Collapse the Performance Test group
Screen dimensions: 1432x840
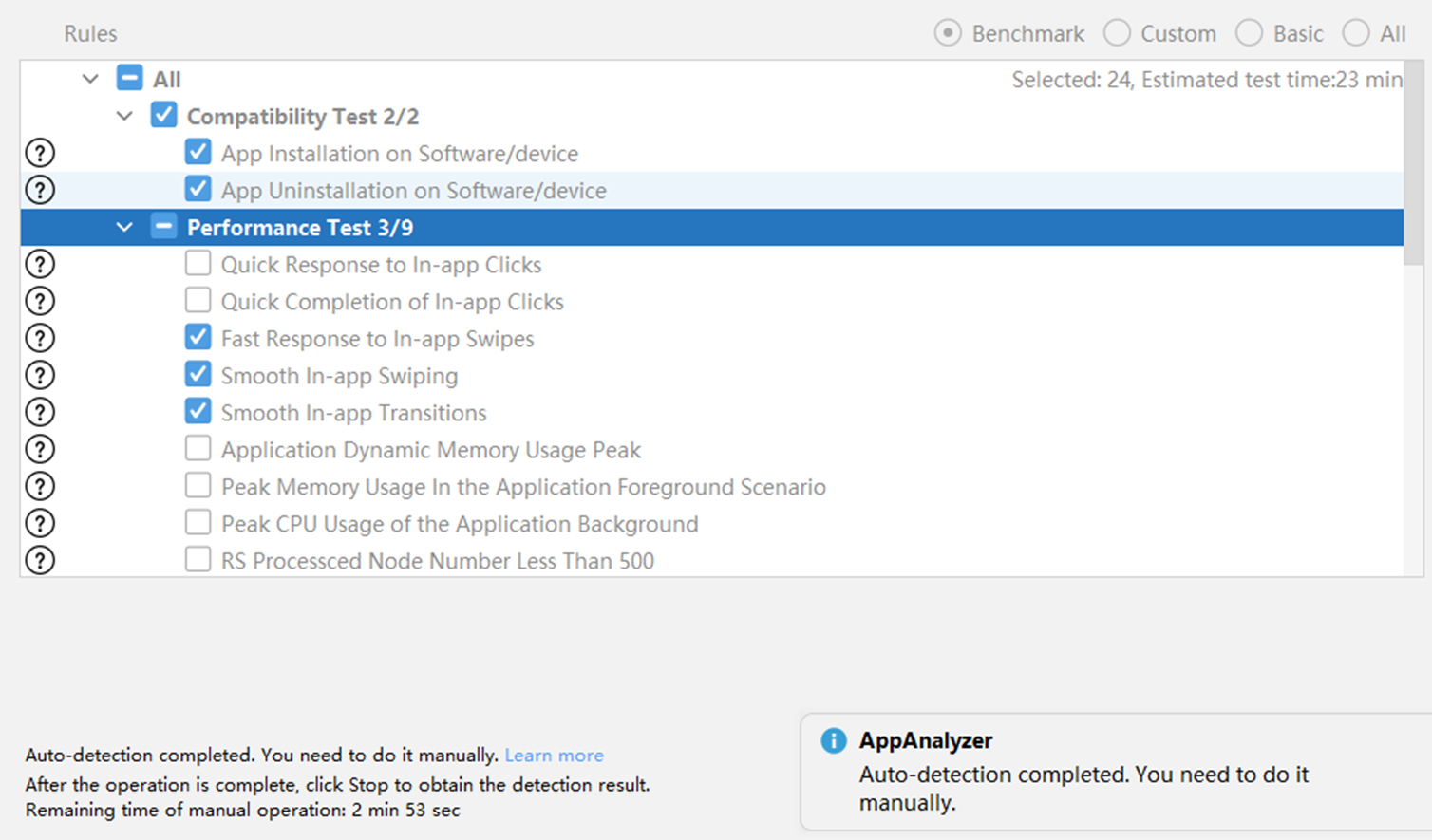coord(124,227)
